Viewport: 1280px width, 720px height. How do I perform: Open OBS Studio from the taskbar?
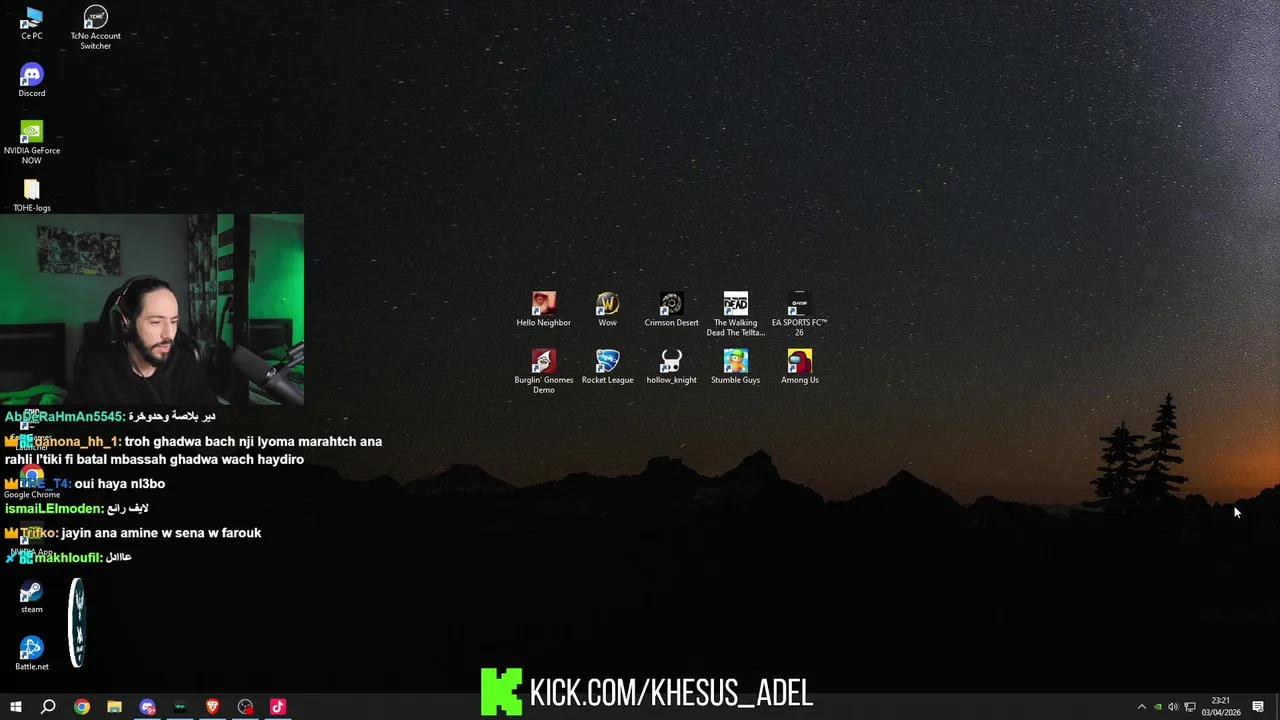coord(245,707)
